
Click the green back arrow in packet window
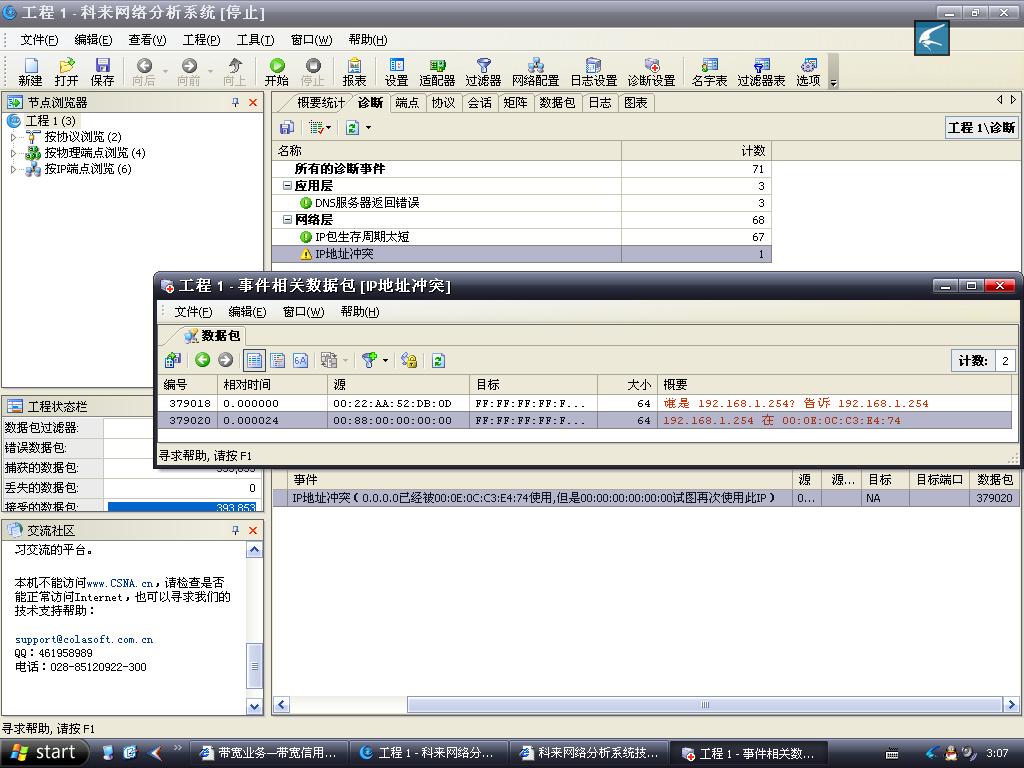coord(203,360)
